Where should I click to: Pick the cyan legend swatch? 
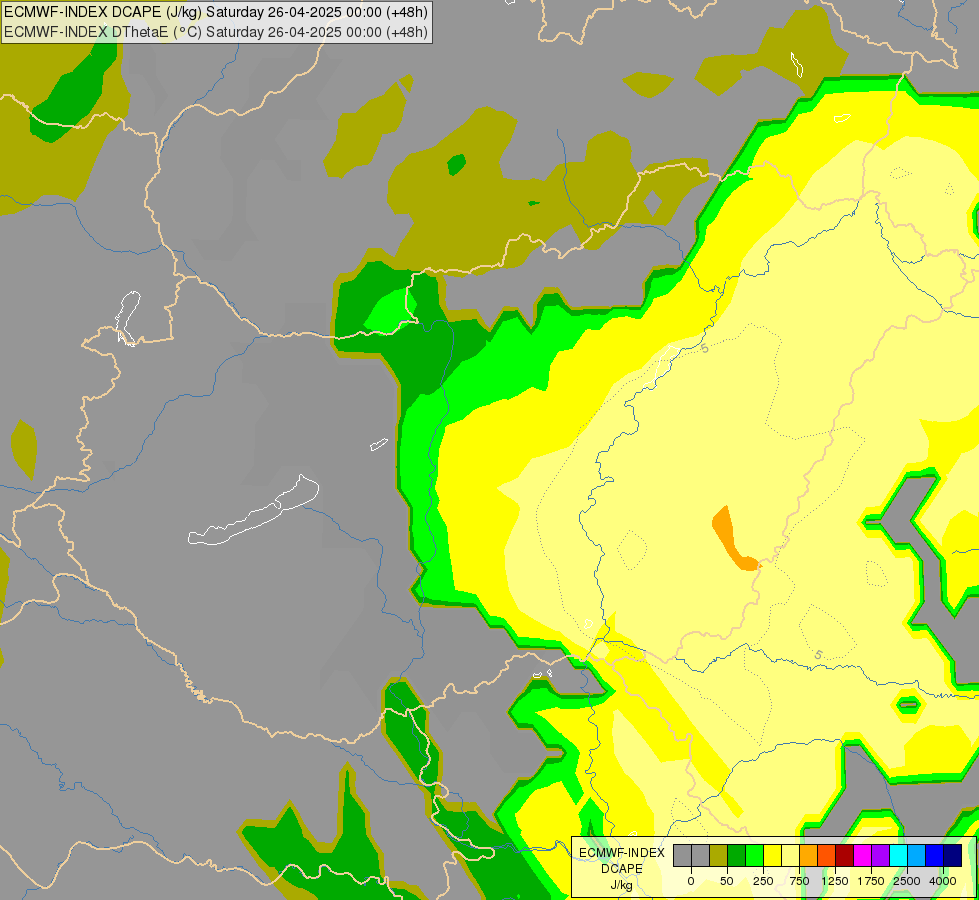pyautogui.click(x=898, y=855)
